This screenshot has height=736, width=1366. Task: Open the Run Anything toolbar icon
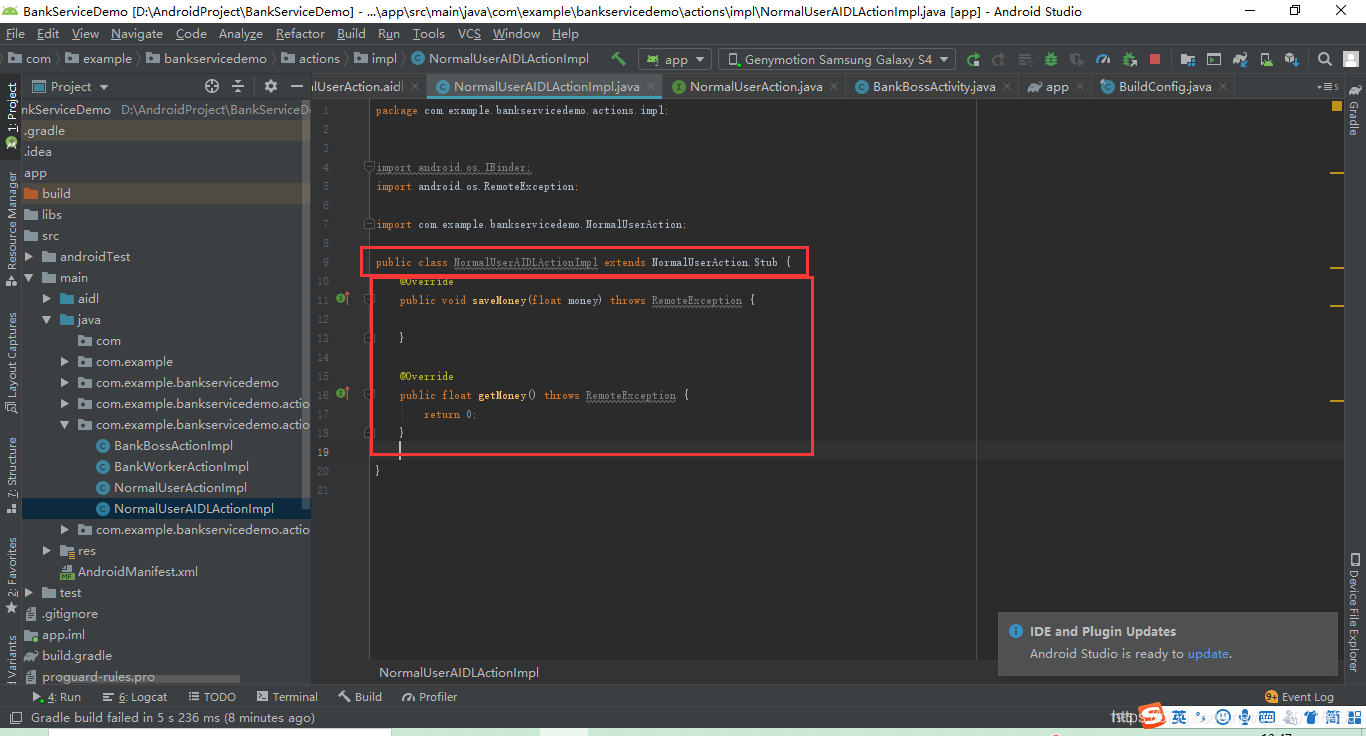tap(1214, 59)
